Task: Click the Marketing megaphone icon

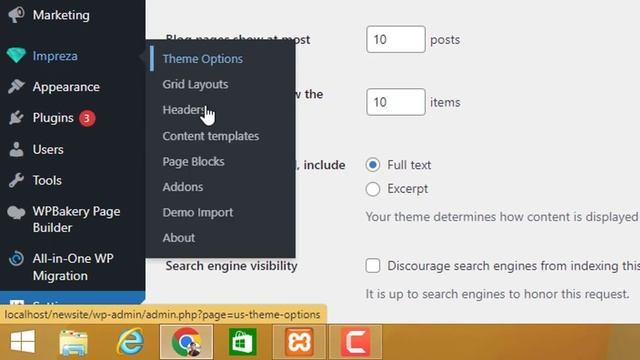Action: click(16, 15)
